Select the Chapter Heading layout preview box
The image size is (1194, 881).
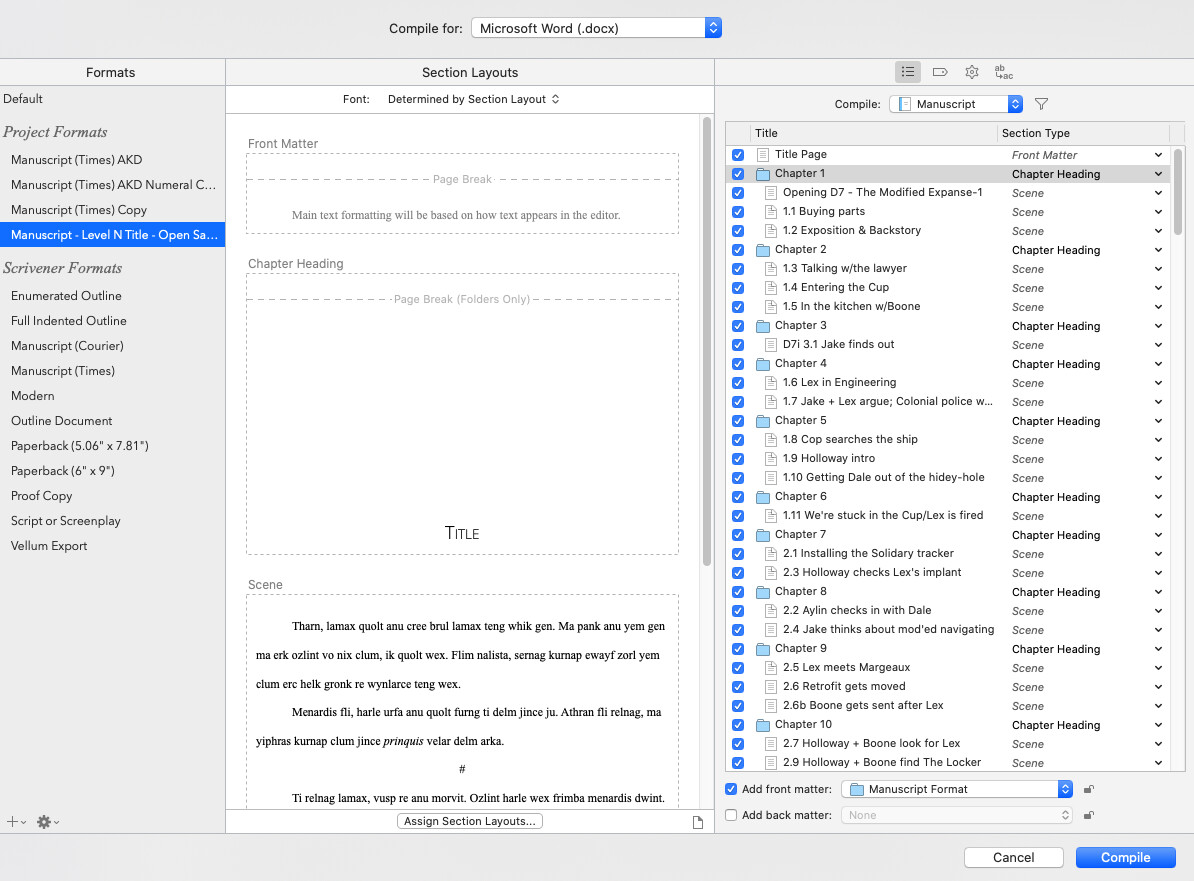[462, 414]
